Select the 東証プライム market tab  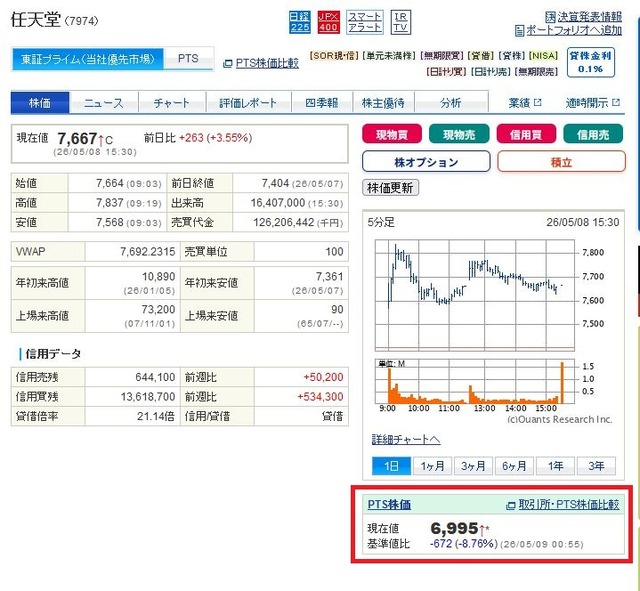pos(88,59)
